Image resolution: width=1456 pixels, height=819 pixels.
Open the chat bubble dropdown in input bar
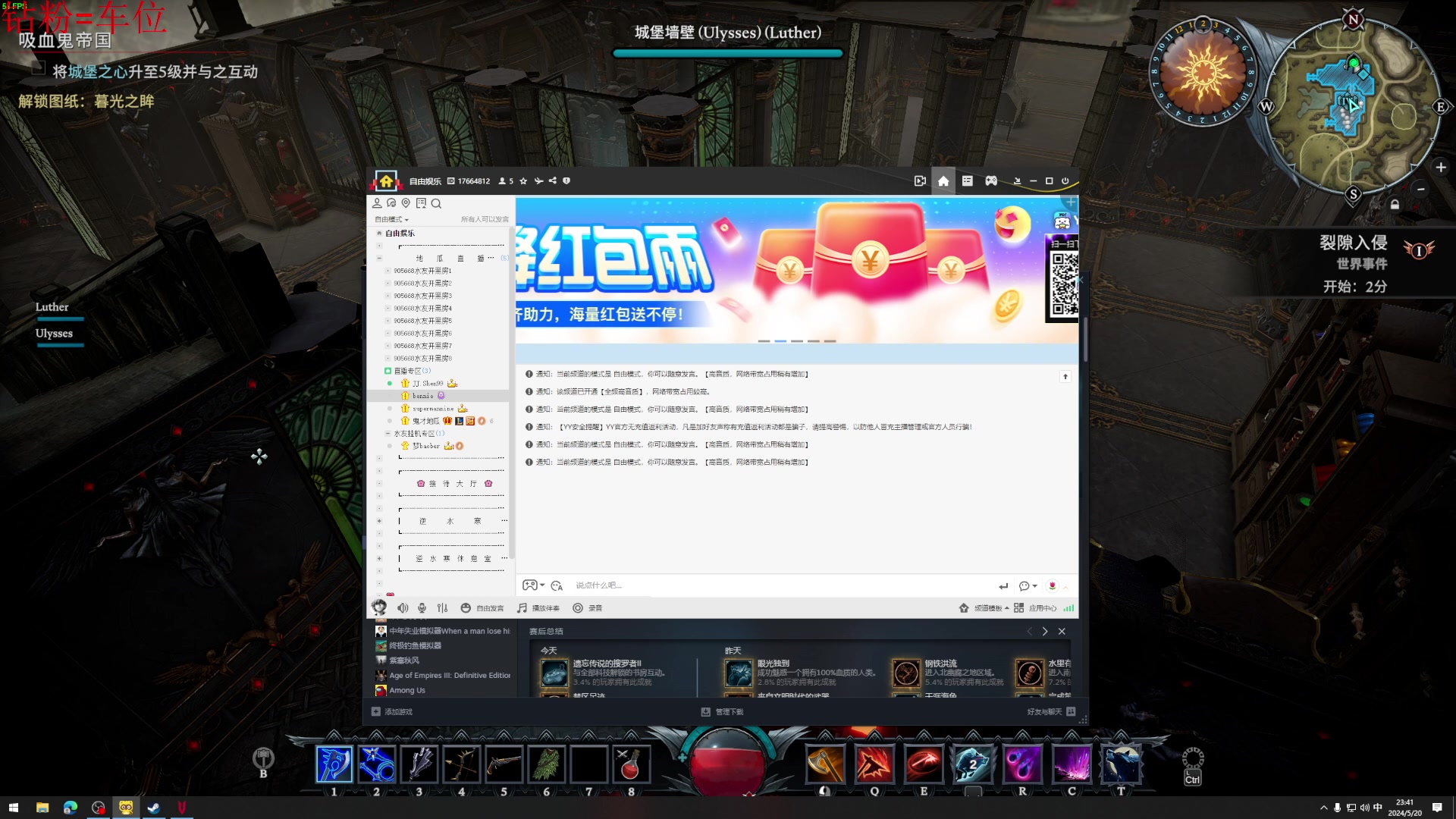pyautogui.click(x=1028, y=585)
